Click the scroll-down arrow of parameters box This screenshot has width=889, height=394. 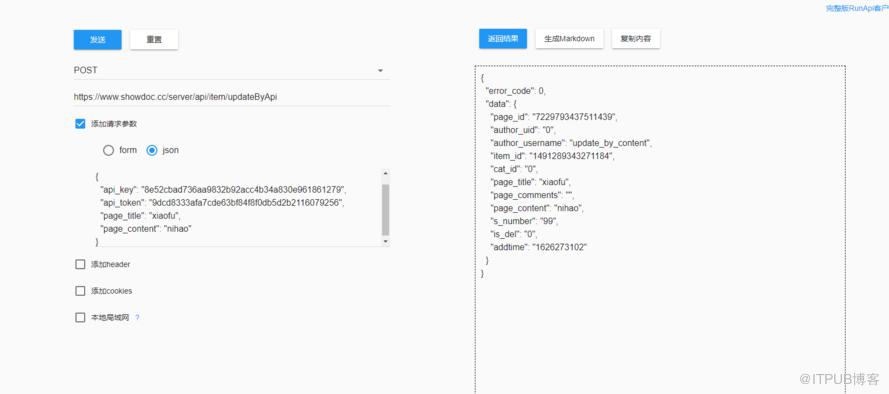tap(386, 242)
